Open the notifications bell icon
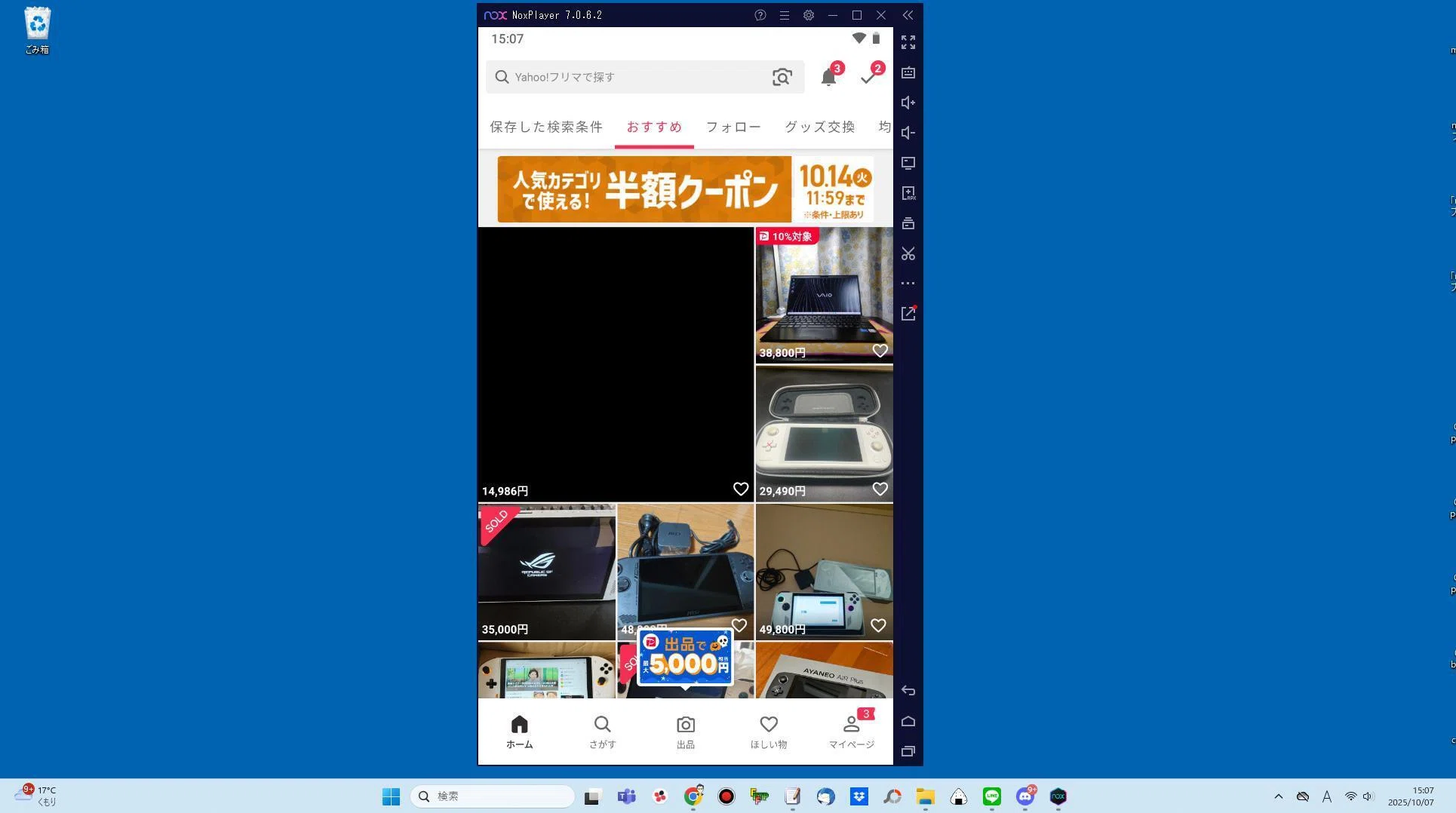 click(828, 77)
